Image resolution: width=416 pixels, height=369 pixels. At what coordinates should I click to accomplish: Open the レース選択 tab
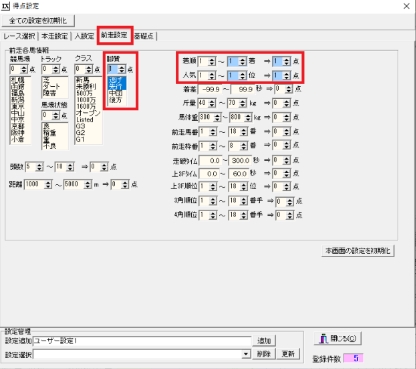point(19,36)
